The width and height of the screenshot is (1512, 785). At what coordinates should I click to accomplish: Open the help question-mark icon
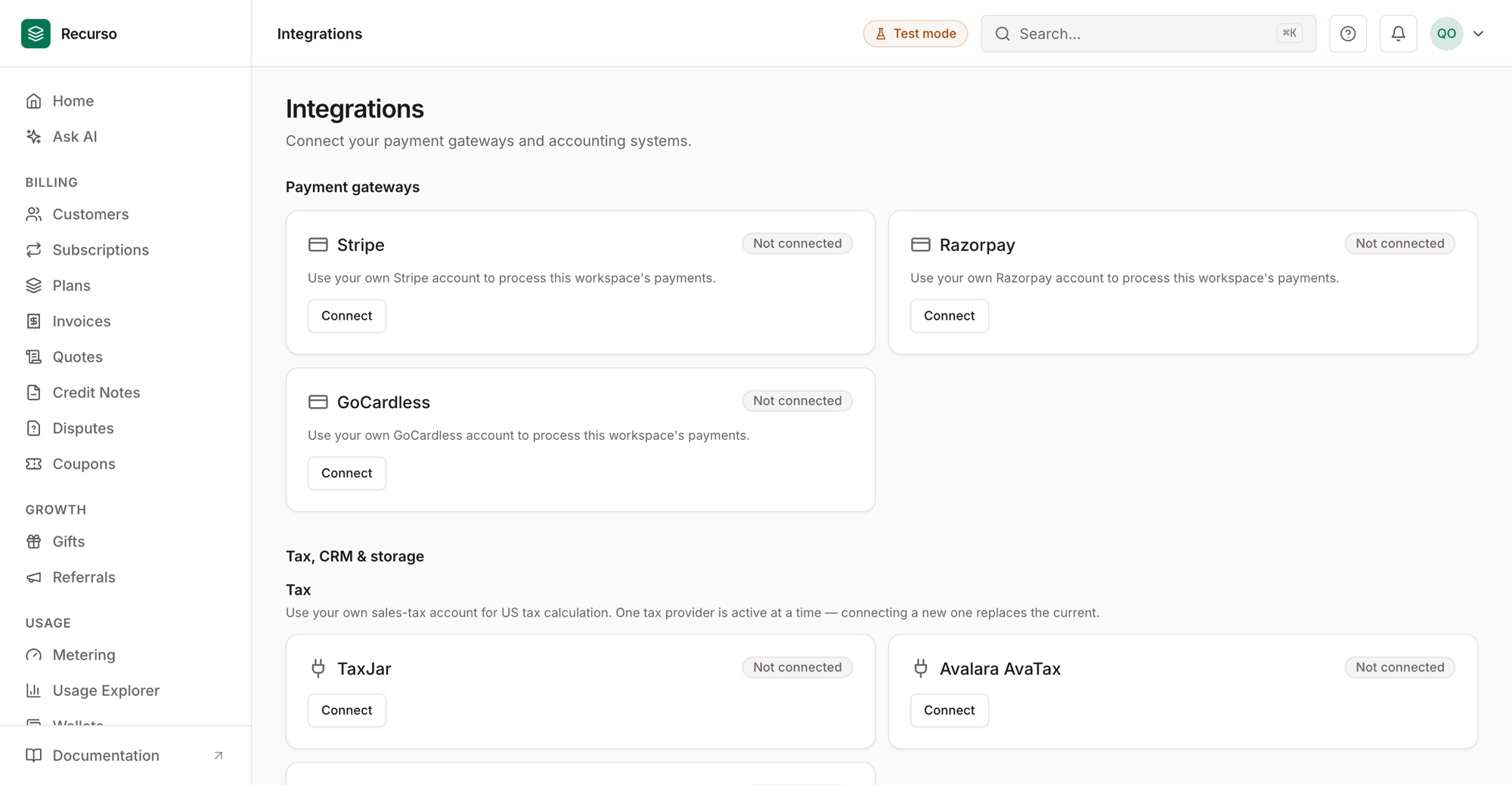click(1348, 33)
